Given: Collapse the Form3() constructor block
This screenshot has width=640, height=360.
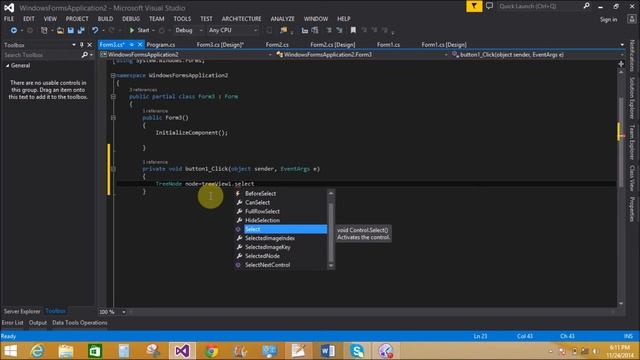Looking at the screenshot, I should 113,118.
